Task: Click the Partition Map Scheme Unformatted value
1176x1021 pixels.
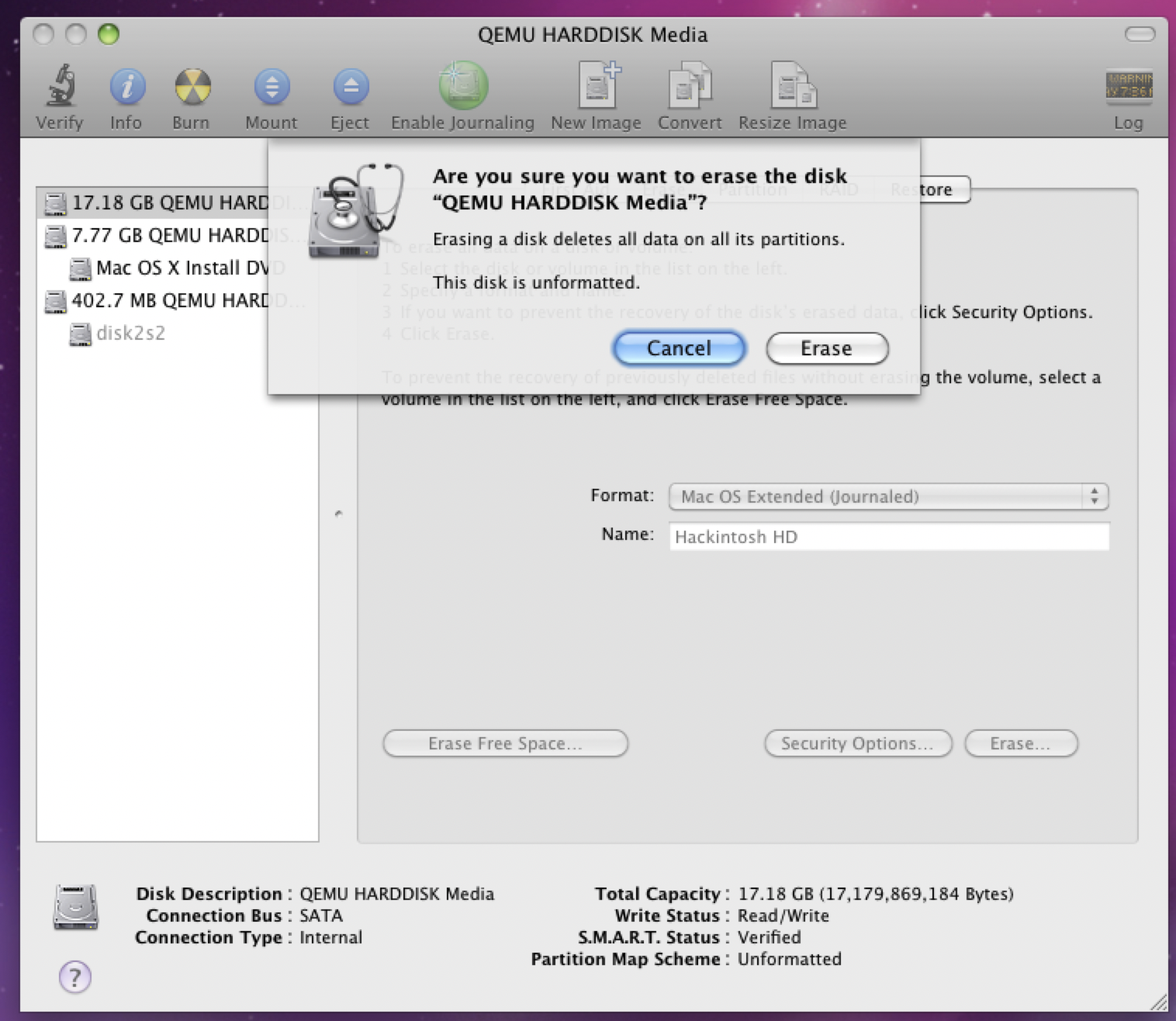Action: pos(789,959)
